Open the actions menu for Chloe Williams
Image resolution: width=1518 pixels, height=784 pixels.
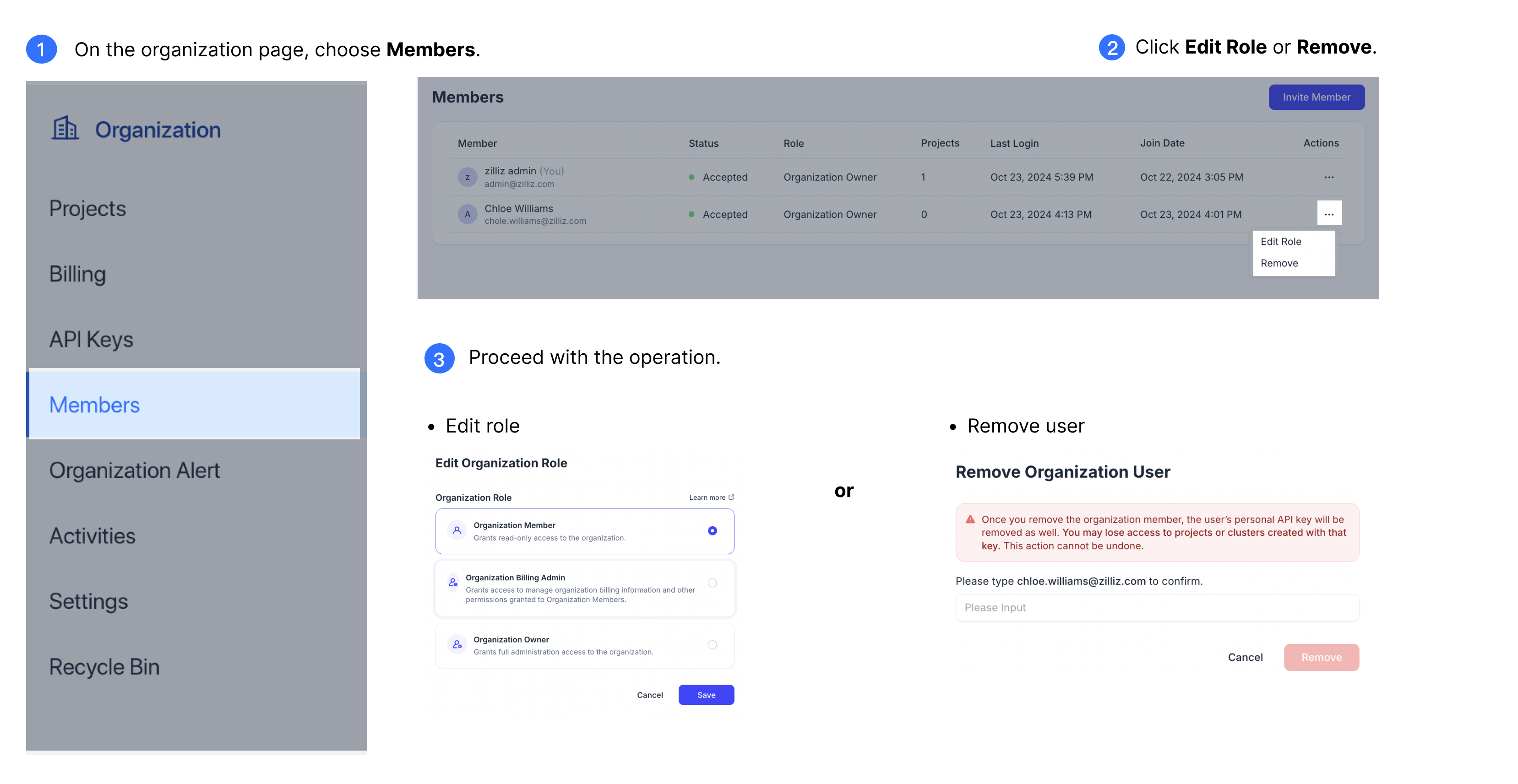tap(1329, 213)
